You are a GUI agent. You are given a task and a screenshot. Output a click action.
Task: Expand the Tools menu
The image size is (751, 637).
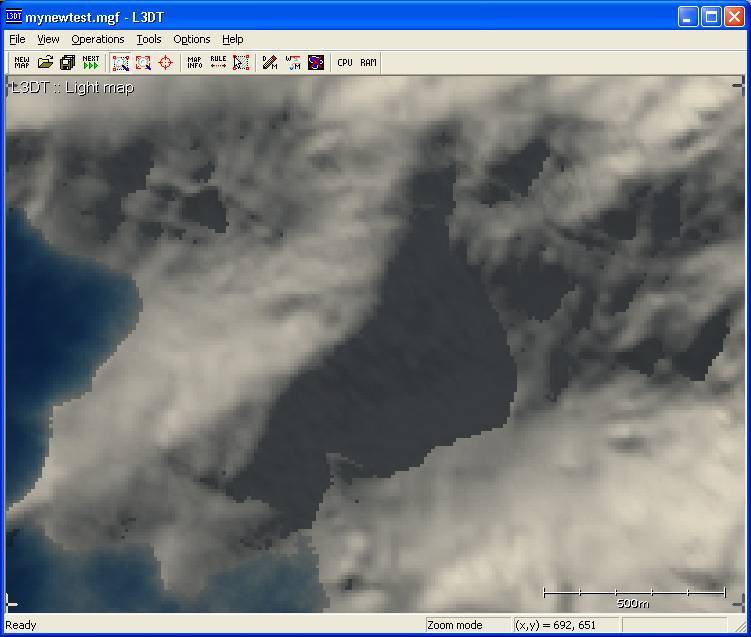coord(149,39)
